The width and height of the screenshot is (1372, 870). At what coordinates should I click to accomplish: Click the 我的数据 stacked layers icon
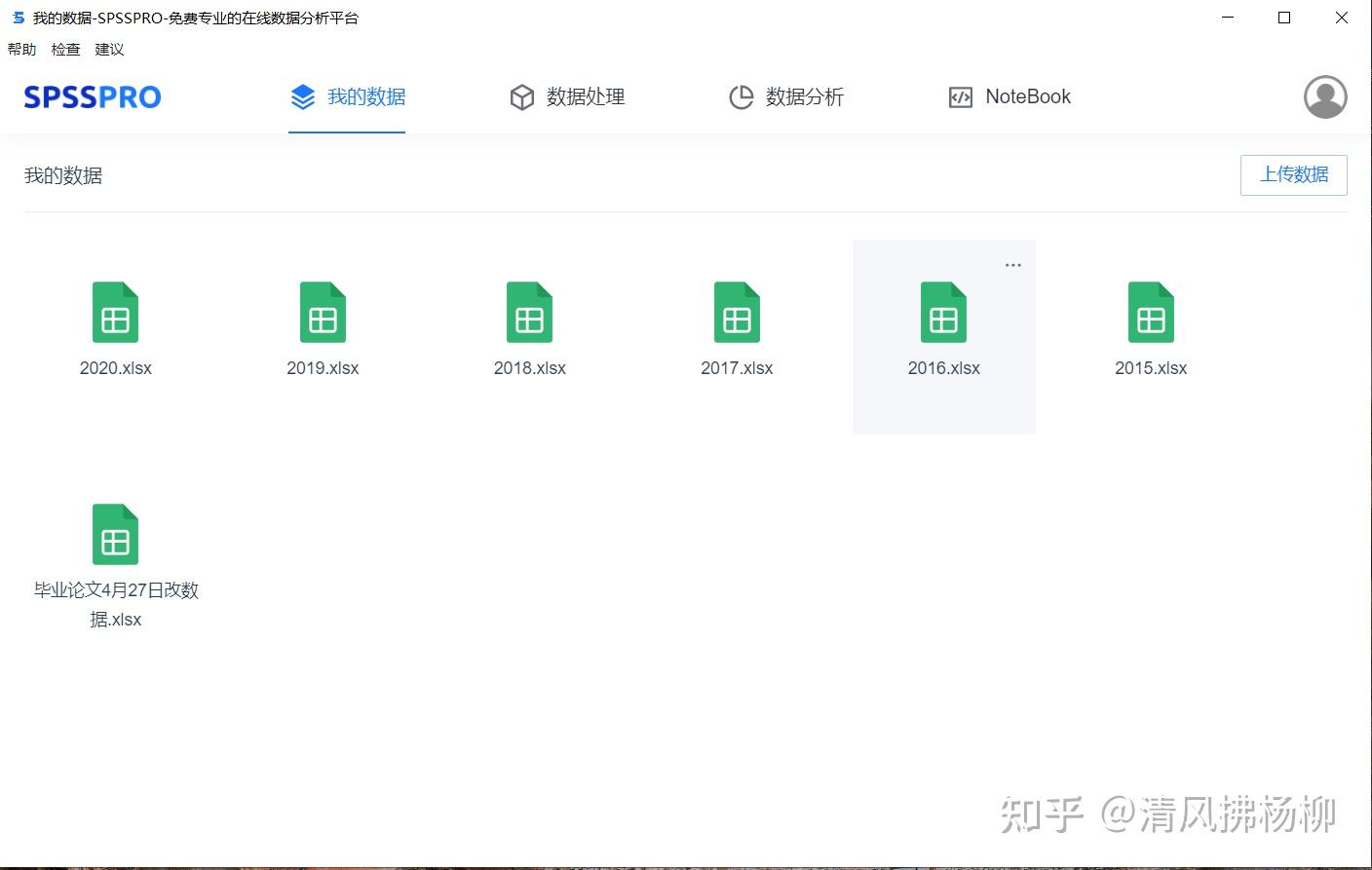[x=302, y=96]
